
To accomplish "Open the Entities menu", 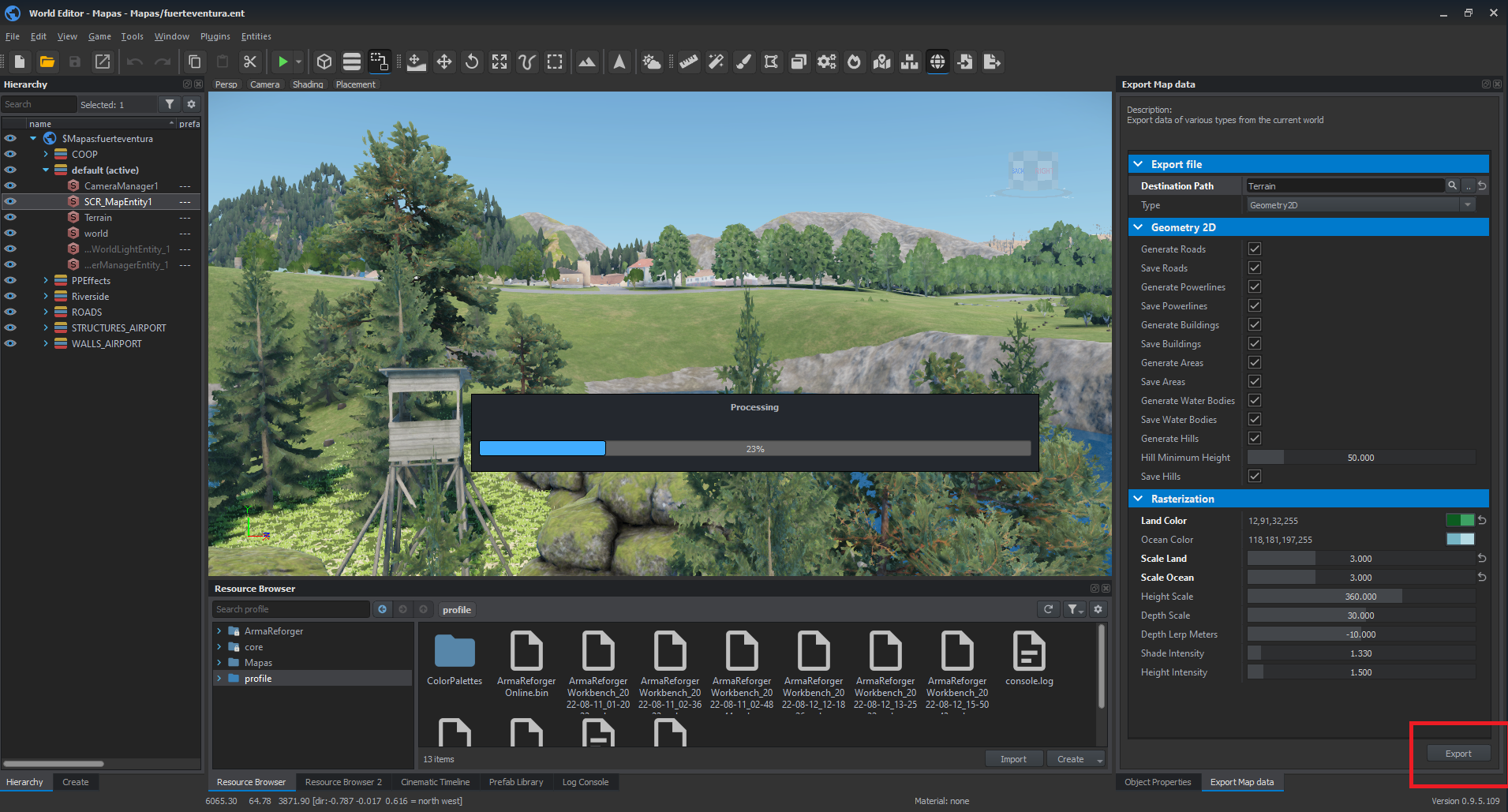I will 256,36.
